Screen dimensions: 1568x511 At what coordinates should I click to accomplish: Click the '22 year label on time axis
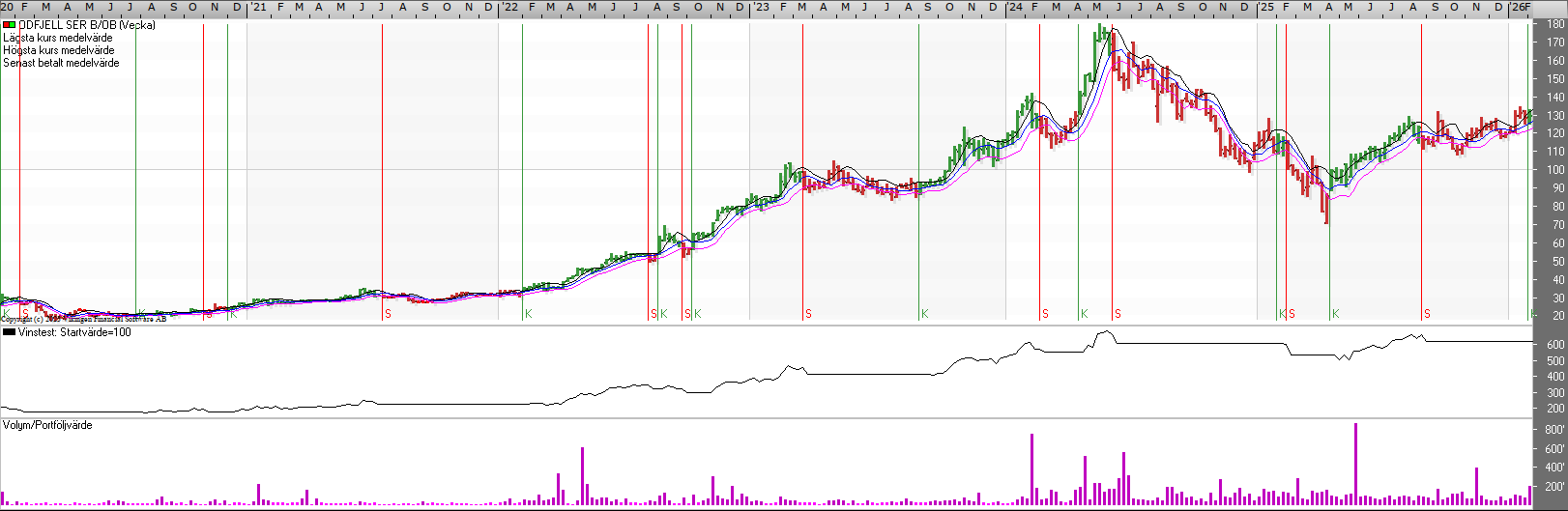[x=508, y=8]
